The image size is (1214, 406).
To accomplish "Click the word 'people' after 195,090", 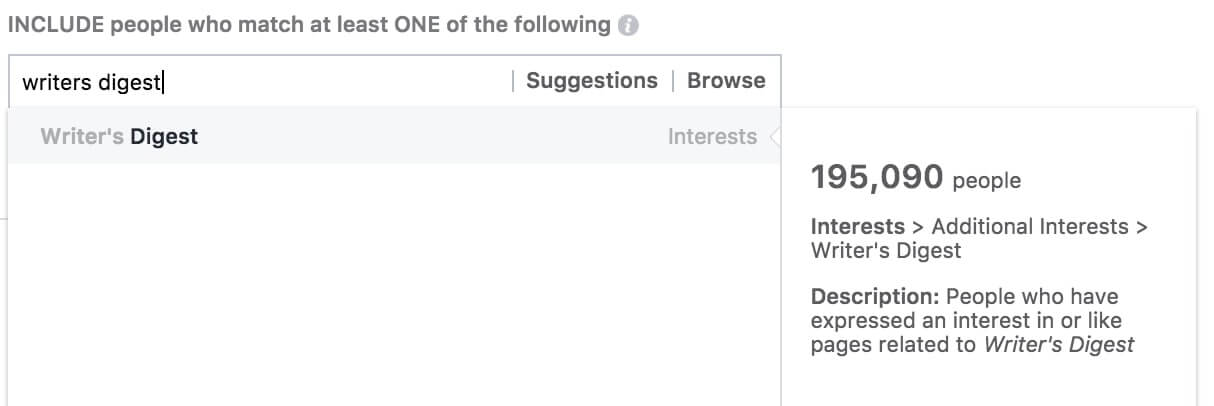I will coord(987,181).
